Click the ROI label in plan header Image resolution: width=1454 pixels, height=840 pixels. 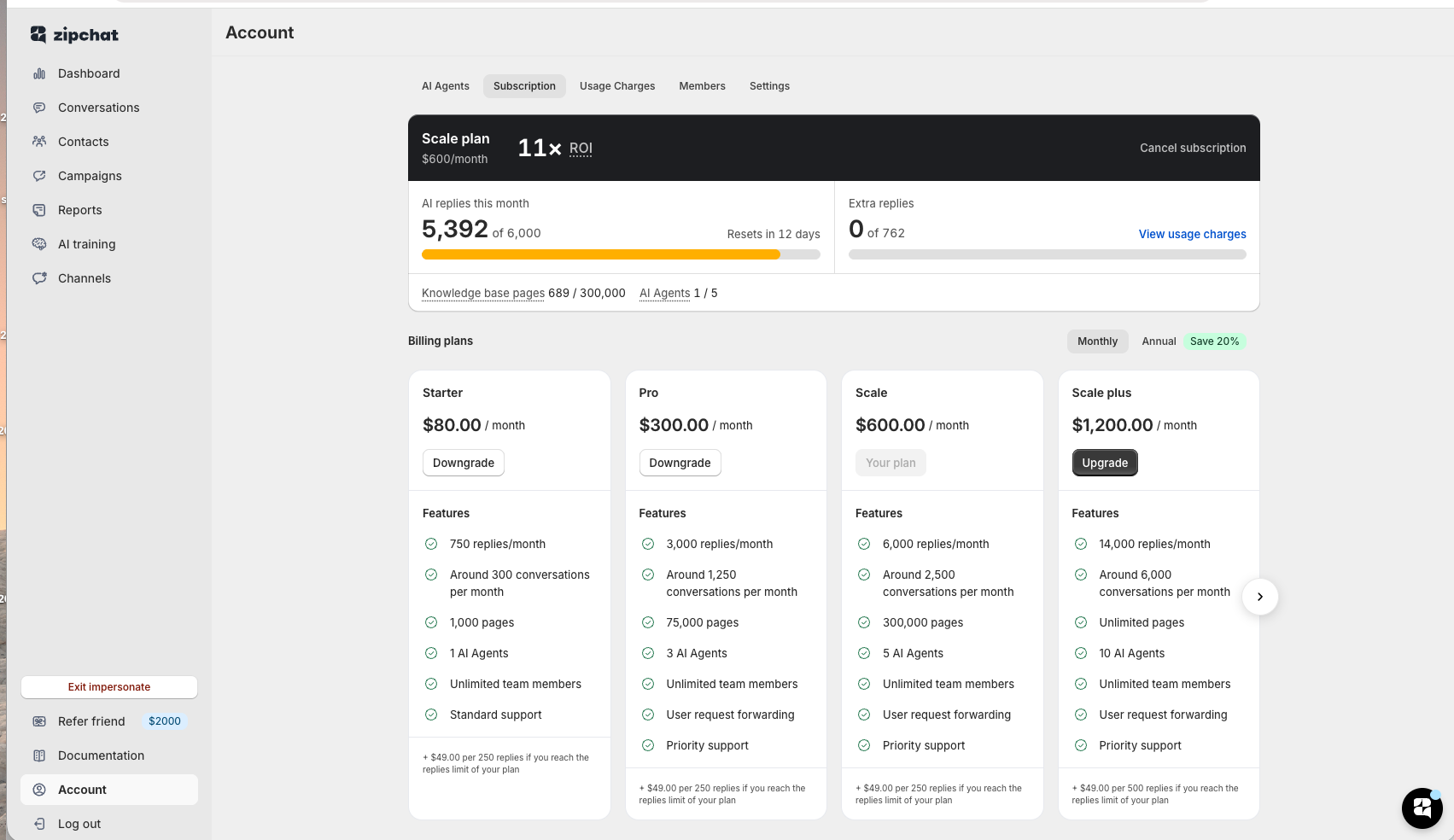coord(581,149)
